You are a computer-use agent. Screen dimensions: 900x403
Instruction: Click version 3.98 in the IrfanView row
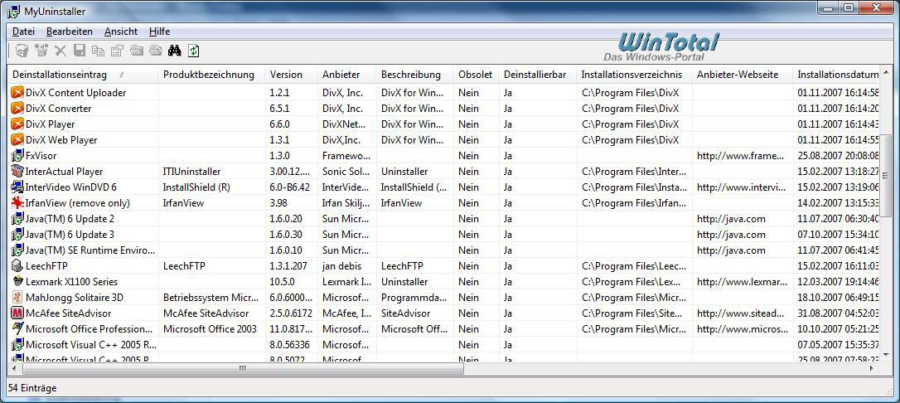click(278, 203)
